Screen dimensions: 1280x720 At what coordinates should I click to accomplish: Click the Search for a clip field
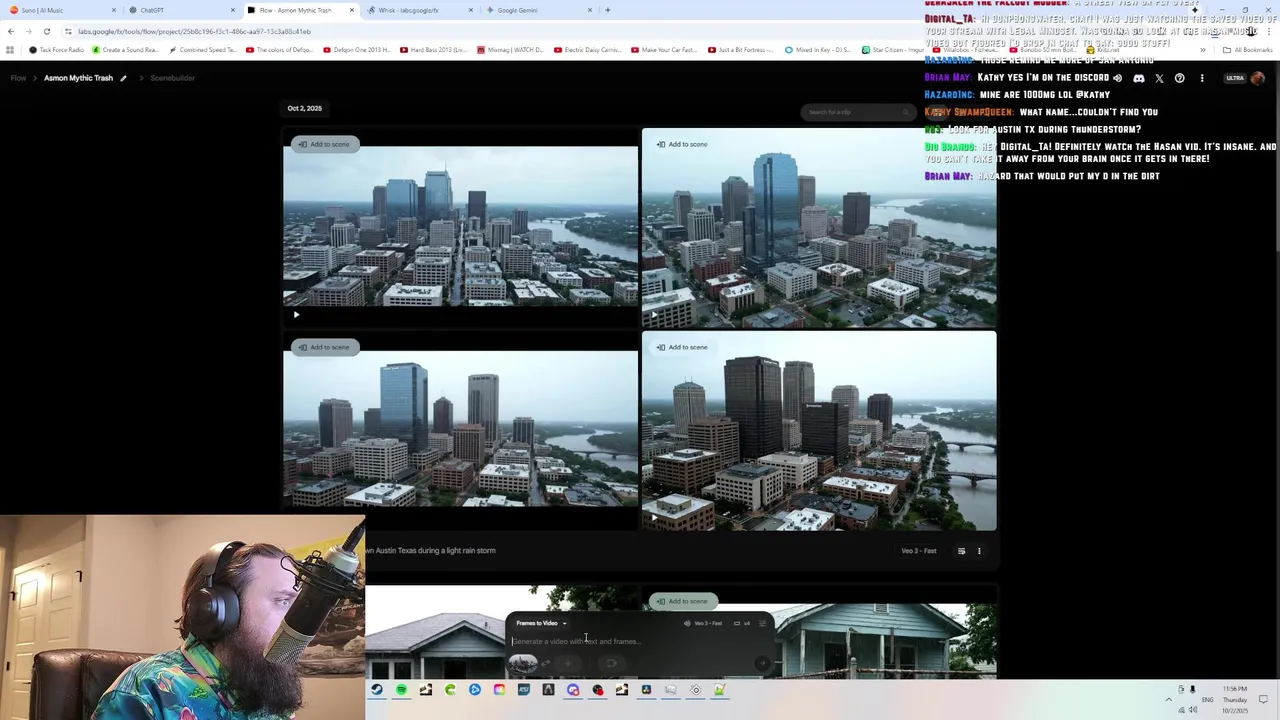pos(857,112)
